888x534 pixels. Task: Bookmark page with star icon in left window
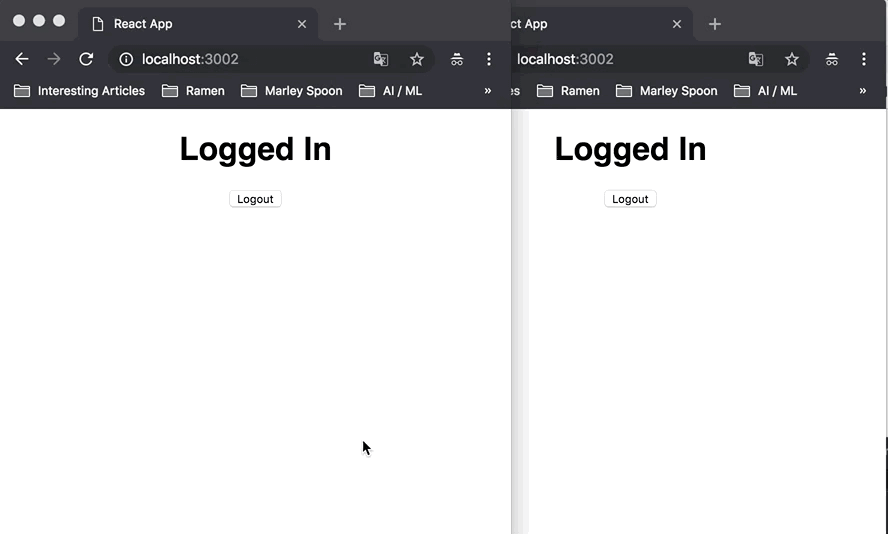pyautogui.click(x=417, y=59)
